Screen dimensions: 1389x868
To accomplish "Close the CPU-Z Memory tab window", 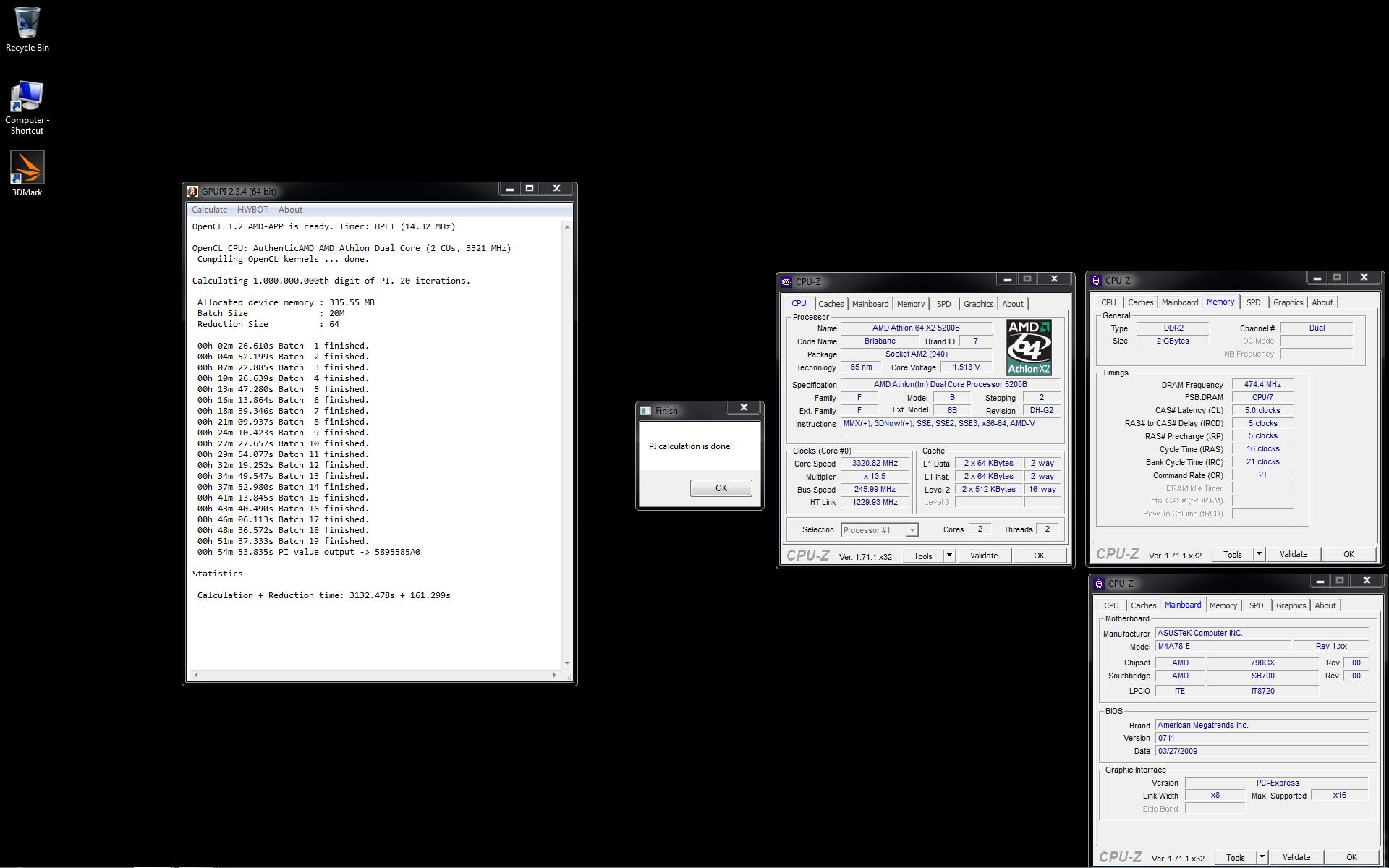I will pyautogui.click(x=1364, y=278).
